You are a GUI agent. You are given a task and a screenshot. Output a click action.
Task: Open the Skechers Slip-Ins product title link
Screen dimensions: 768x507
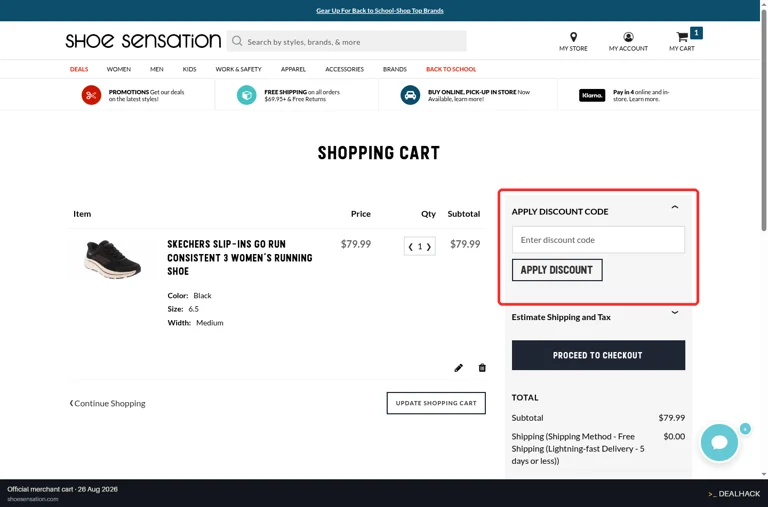click(x=240, y=258)
